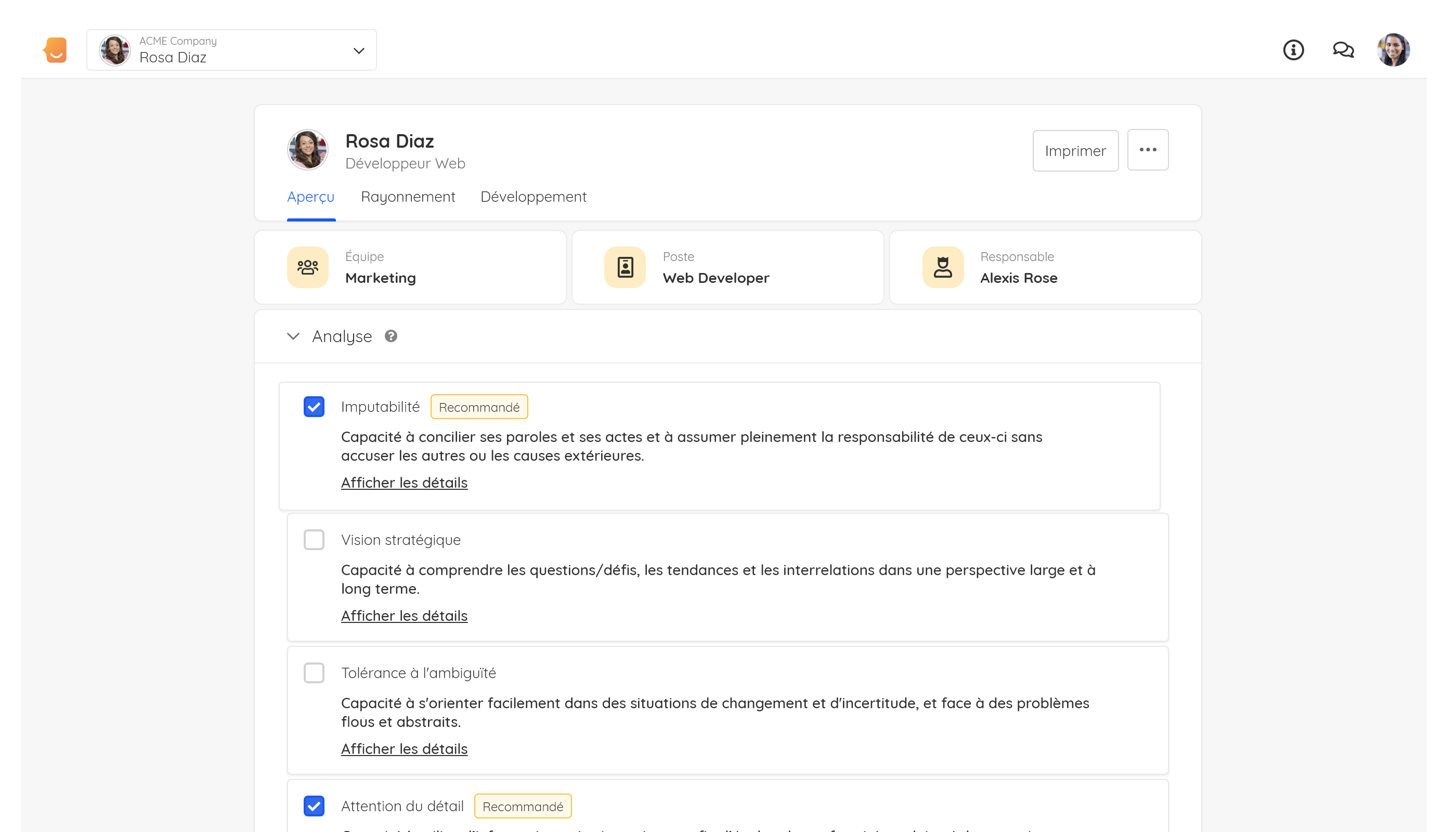
Task: Click the Alexis Rose manager name
Action: click(x=1019, y=278)
